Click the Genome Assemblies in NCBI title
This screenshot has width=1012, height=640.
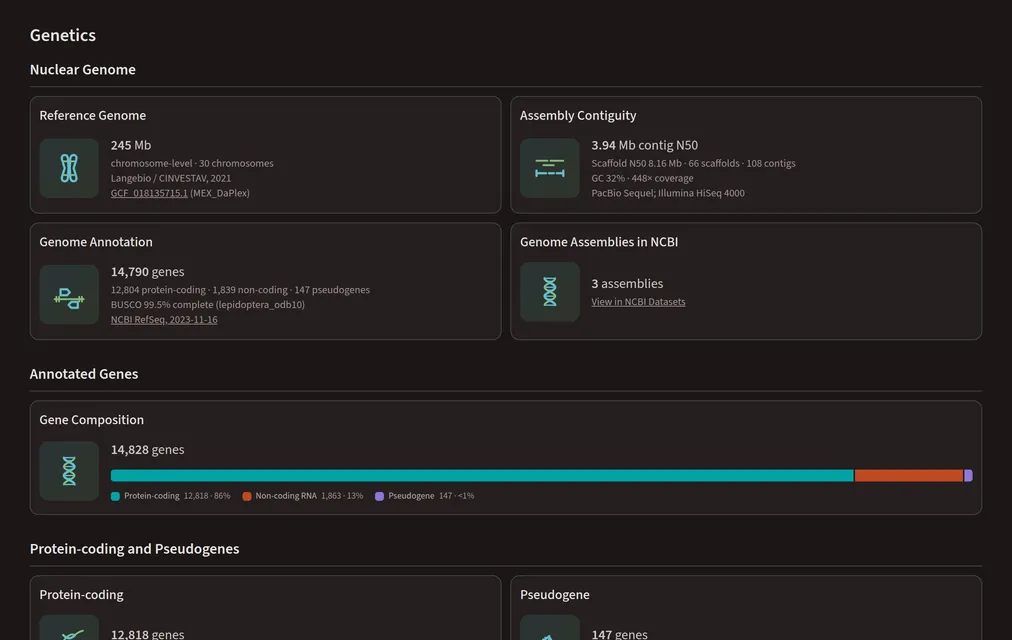(599, 242)
